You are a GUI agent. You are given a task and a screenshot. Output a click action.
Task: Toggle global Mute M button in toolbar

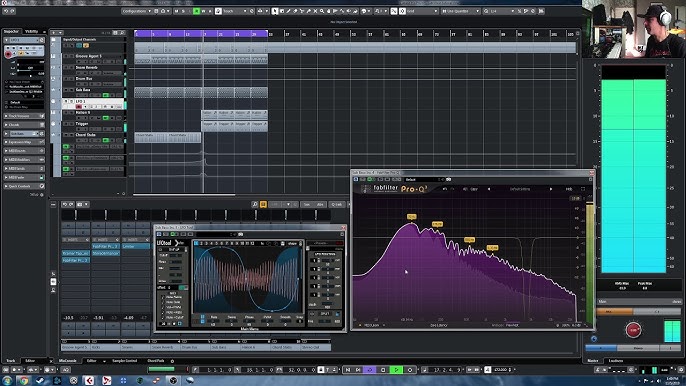[176, 11]
